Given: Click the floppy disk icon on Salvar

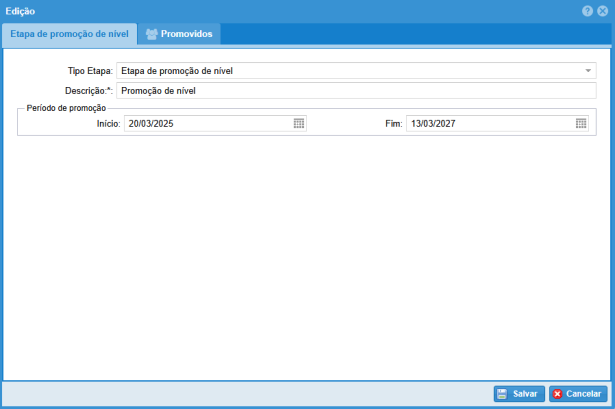Looking at the screenshot, I should coord(502,394).
